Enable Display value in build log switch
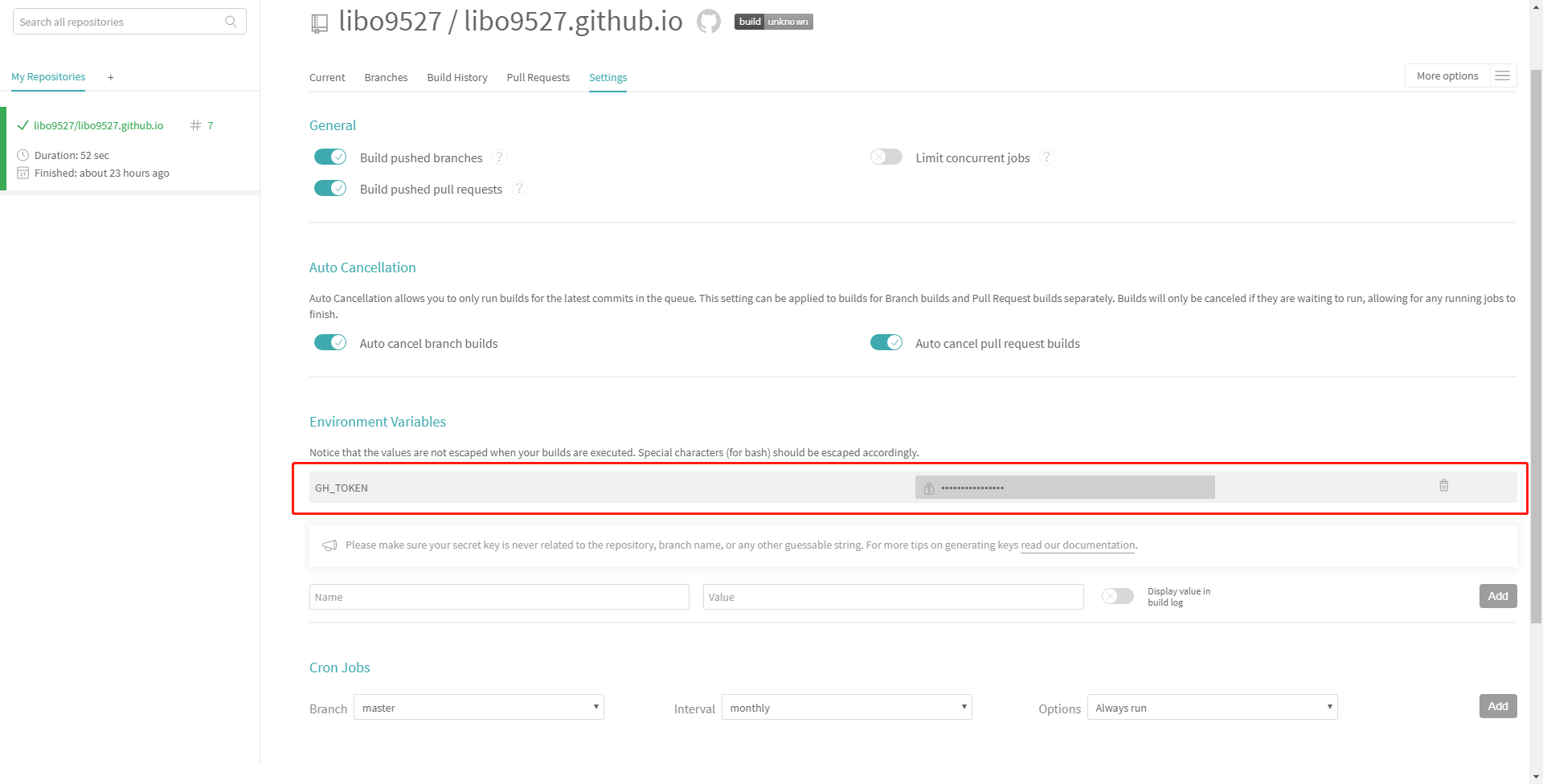Image resolution: width=1543 pixels, height=784 pixels. click(x=1118, y=596)
